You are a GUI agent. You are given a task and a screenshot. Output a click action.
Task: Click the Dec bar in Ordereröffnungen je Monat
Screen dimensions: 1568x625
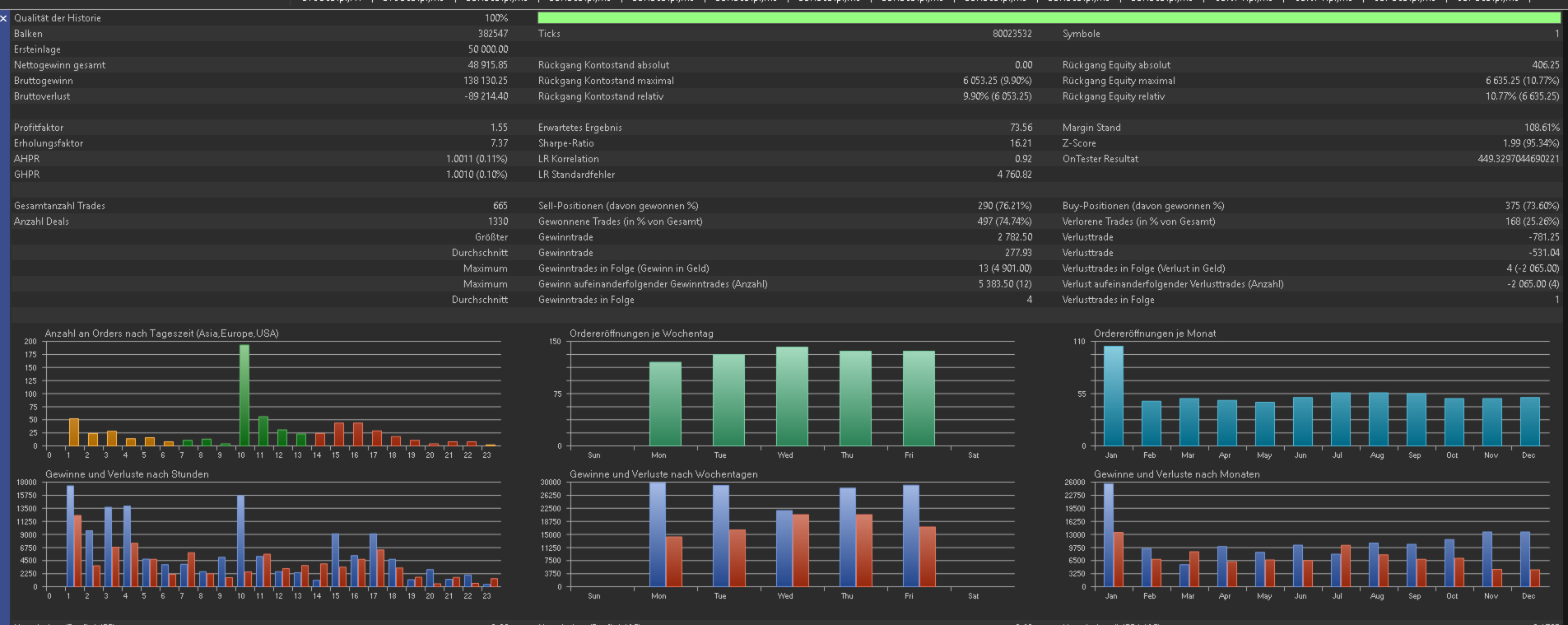(x=1529, y=422)
